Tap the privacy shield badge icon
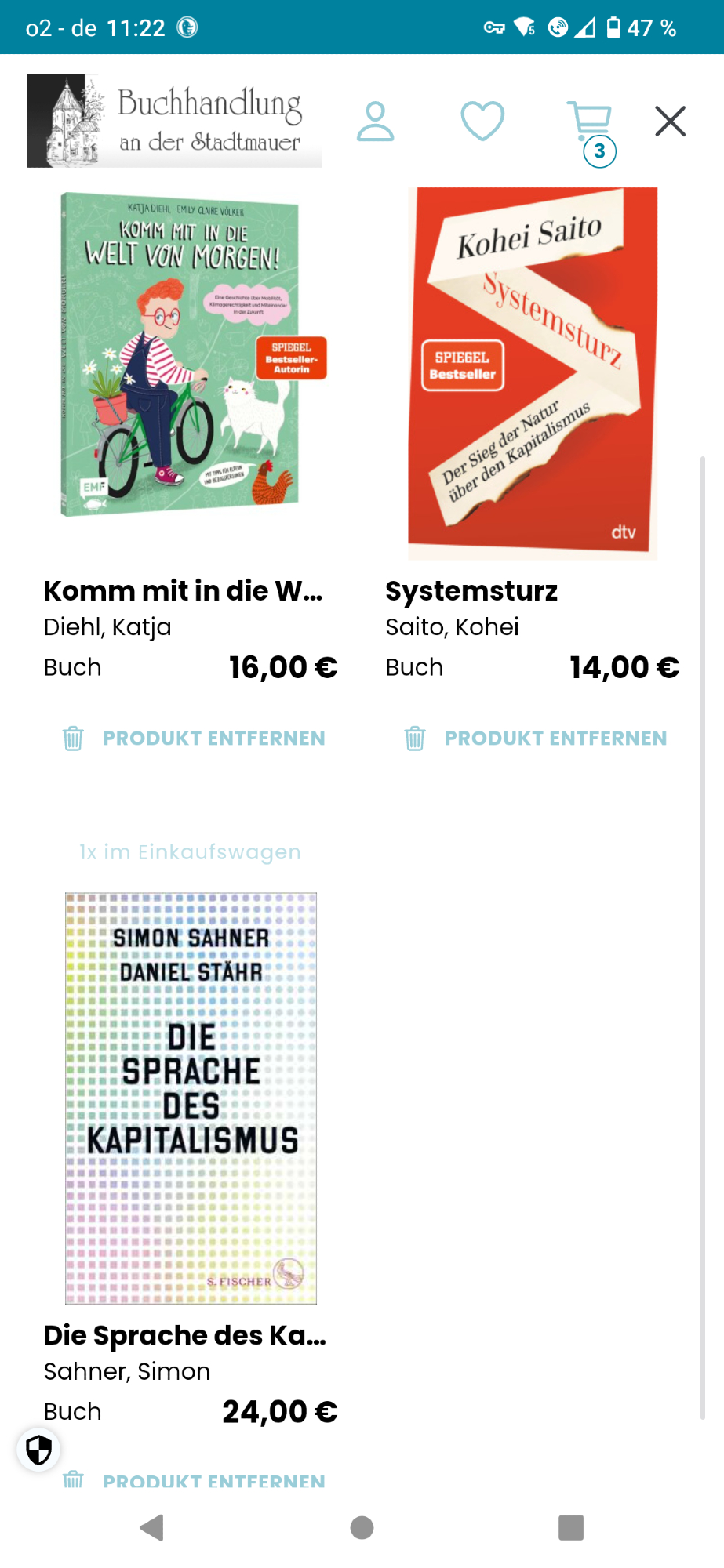 [38, 1450]
